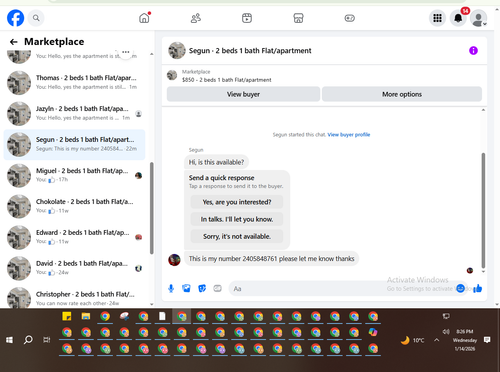Click the chat list vertical scrollbar
Screen dimensions: 500x372
(x=152, y=208)
